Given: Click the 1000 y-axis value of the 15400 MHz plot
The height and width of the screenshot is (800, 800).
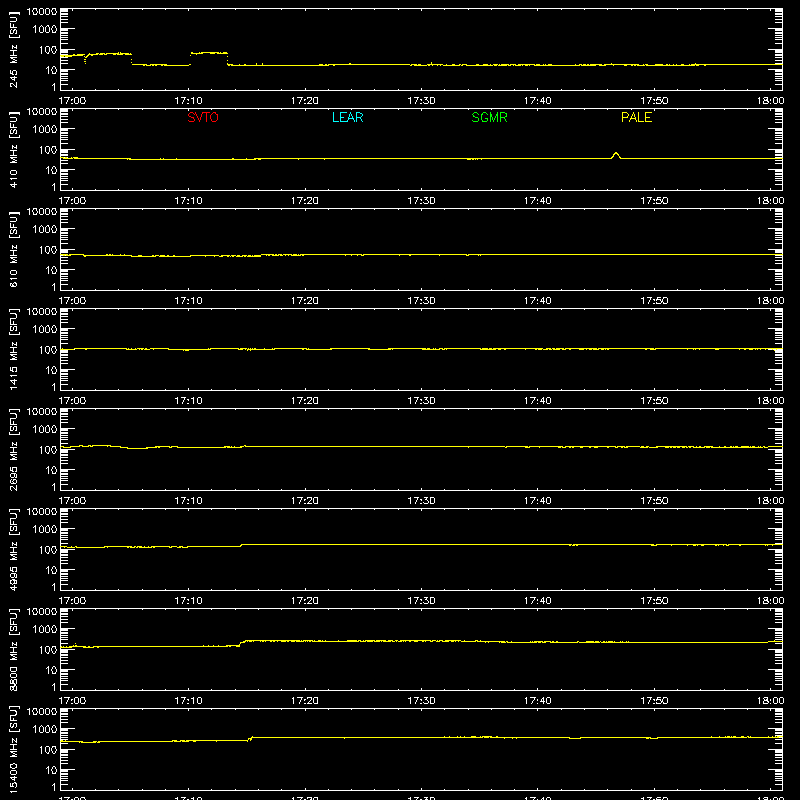Looking at the screenshot, I should [x=45, y=730].
